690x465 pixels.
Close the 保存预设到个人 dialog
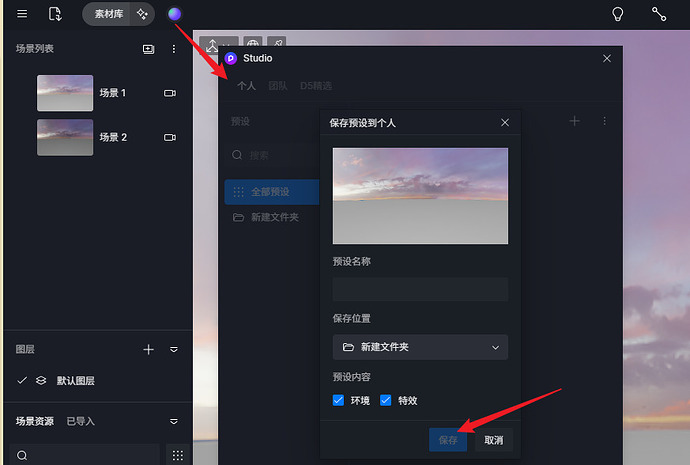[505, 123]
